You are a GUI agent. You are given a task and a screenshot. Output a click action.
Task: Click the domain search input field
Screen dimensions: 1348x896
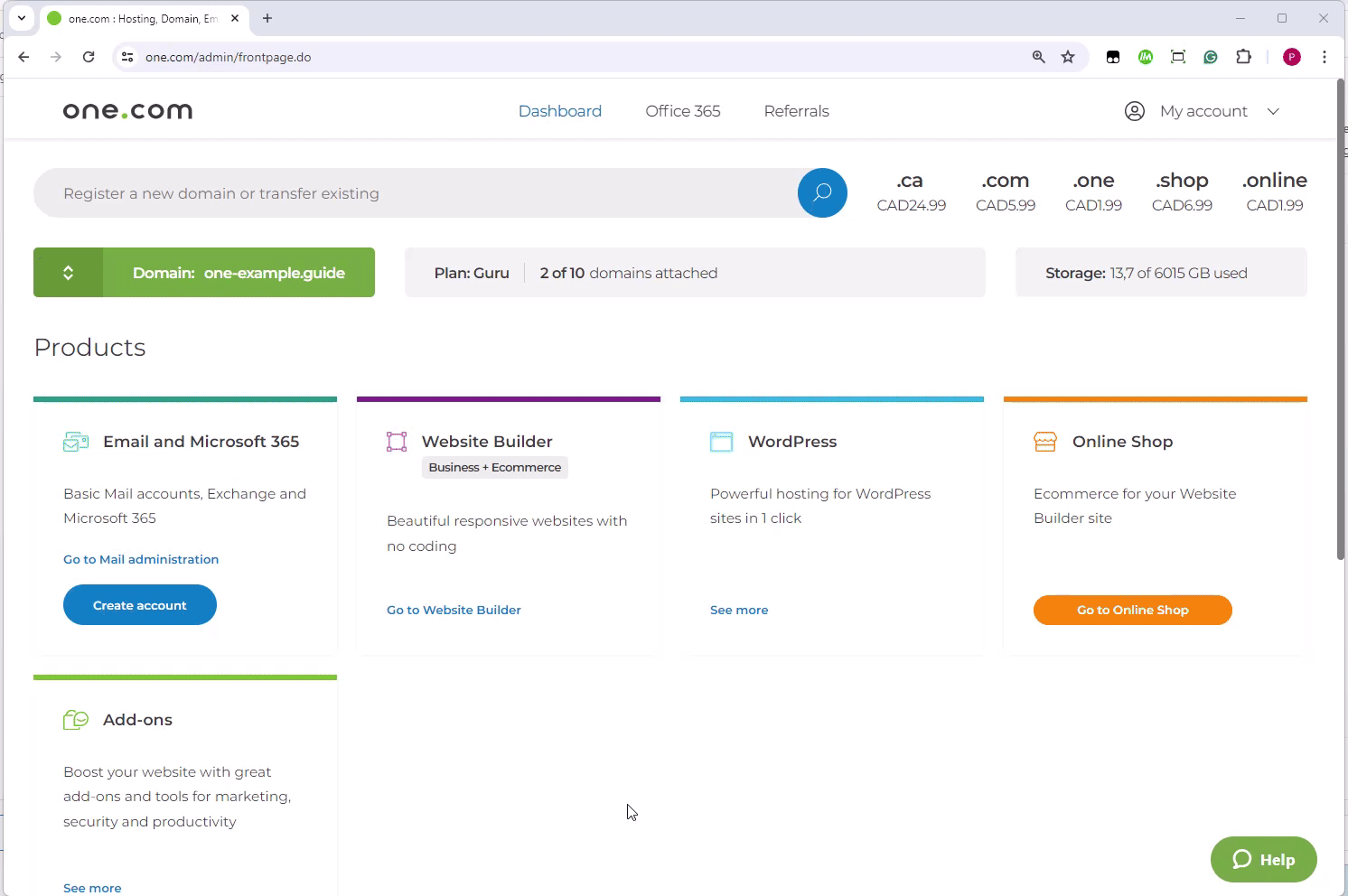click(416, 192)
